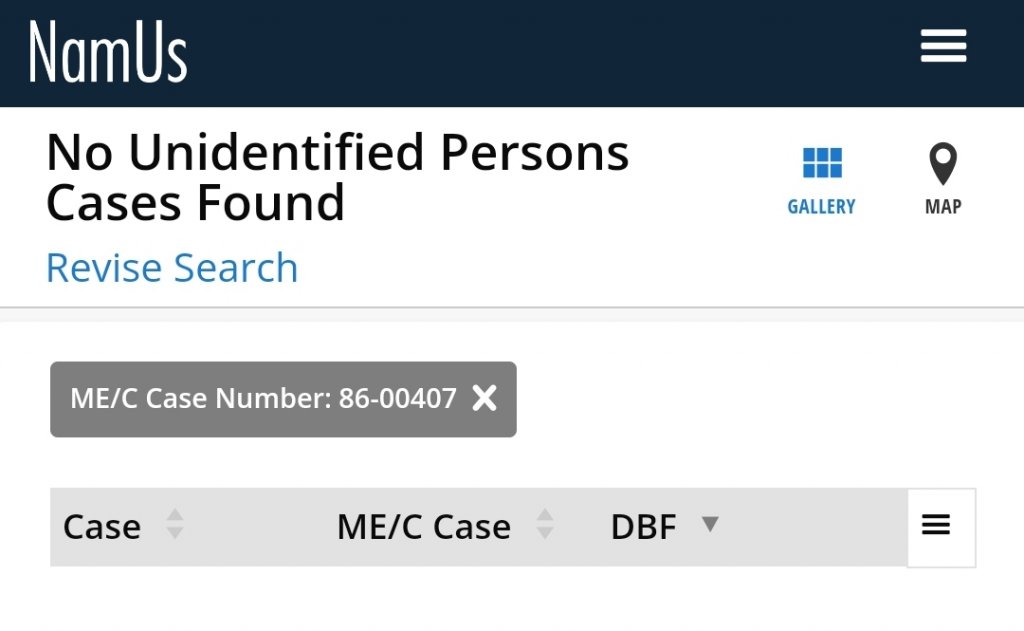Click the 'No Unidentified Persons Cases Found' heading
Image resolution: width=1024 pixels, height=631 pixels.
pos(337,178)
